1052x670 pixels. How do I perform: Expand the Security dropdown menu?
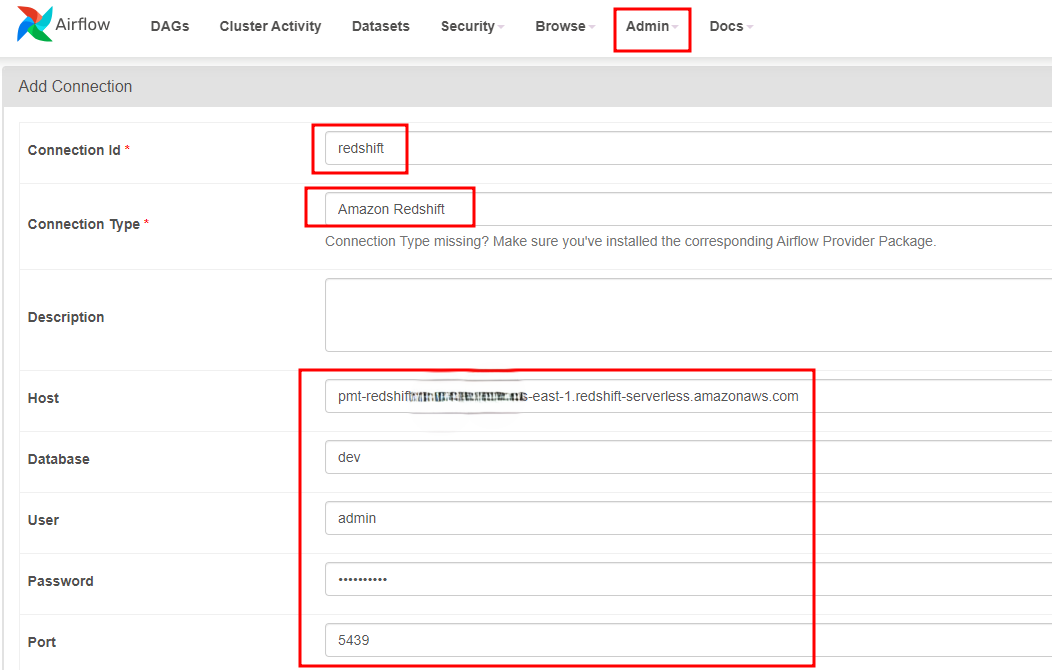pos(472,26)
